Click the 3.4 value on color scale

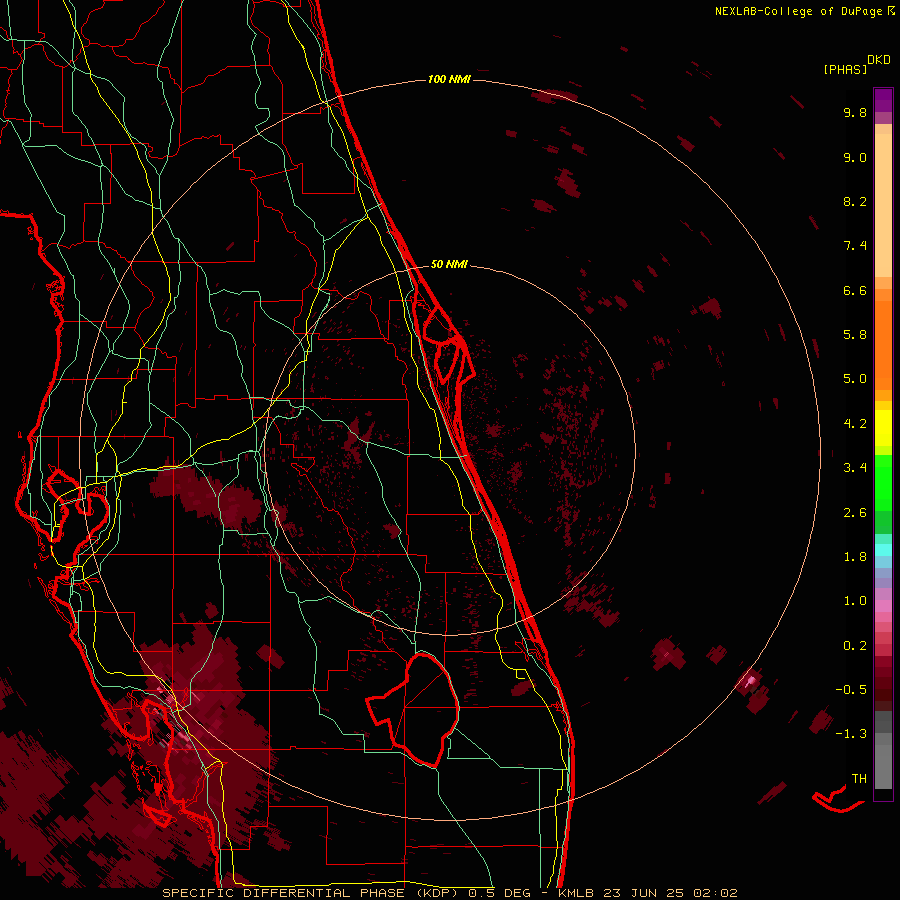(855, 468)
